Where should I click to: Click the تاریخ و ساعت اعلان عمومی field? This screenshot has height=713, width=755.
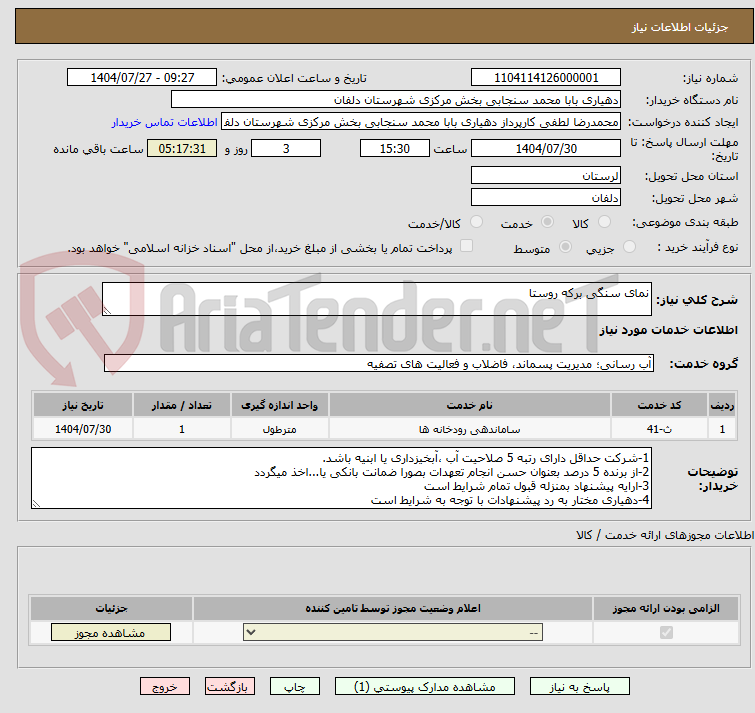tap(142, 78)
